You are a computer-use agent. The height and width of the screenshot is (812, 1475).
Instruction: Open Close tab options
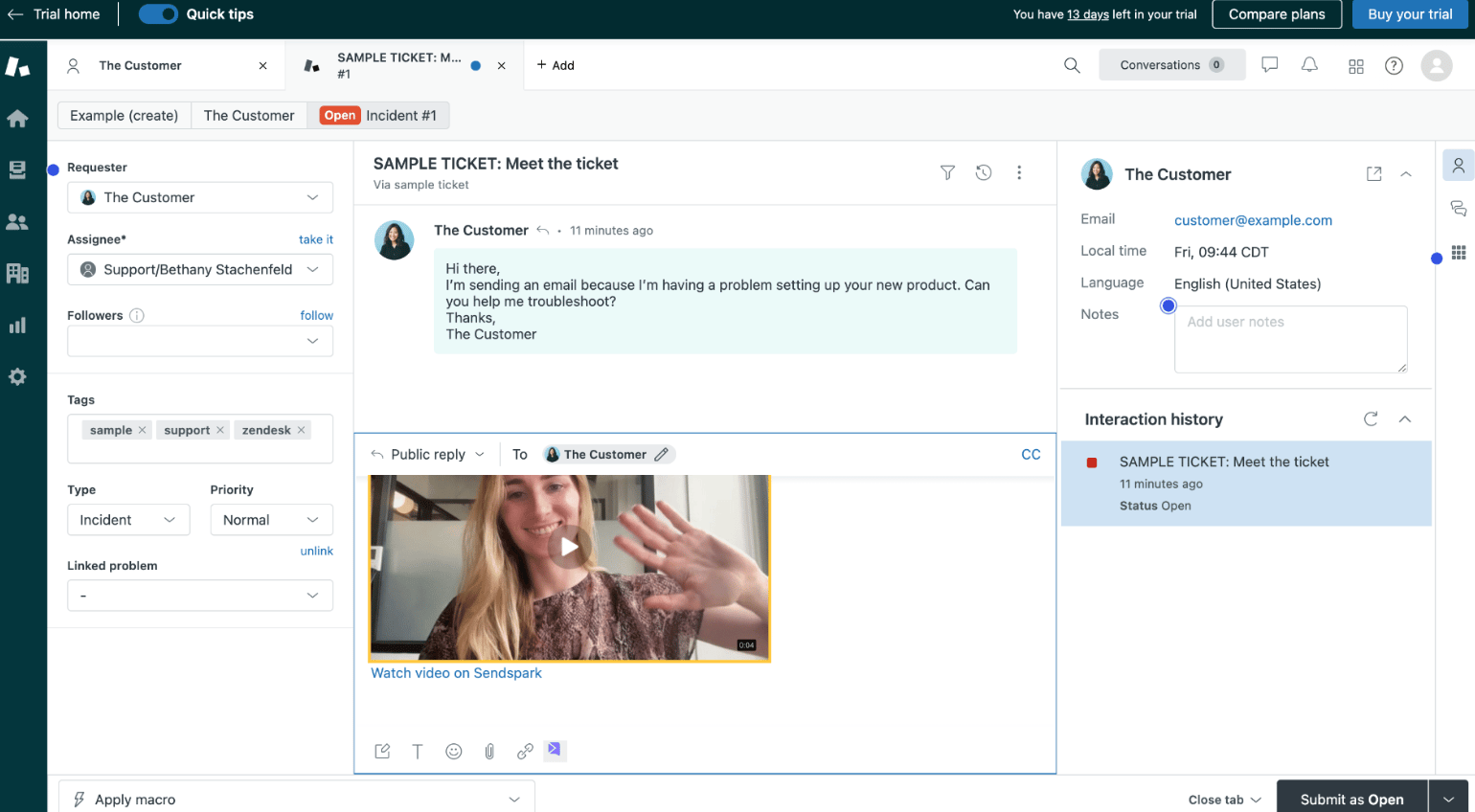click(1225, 800)
